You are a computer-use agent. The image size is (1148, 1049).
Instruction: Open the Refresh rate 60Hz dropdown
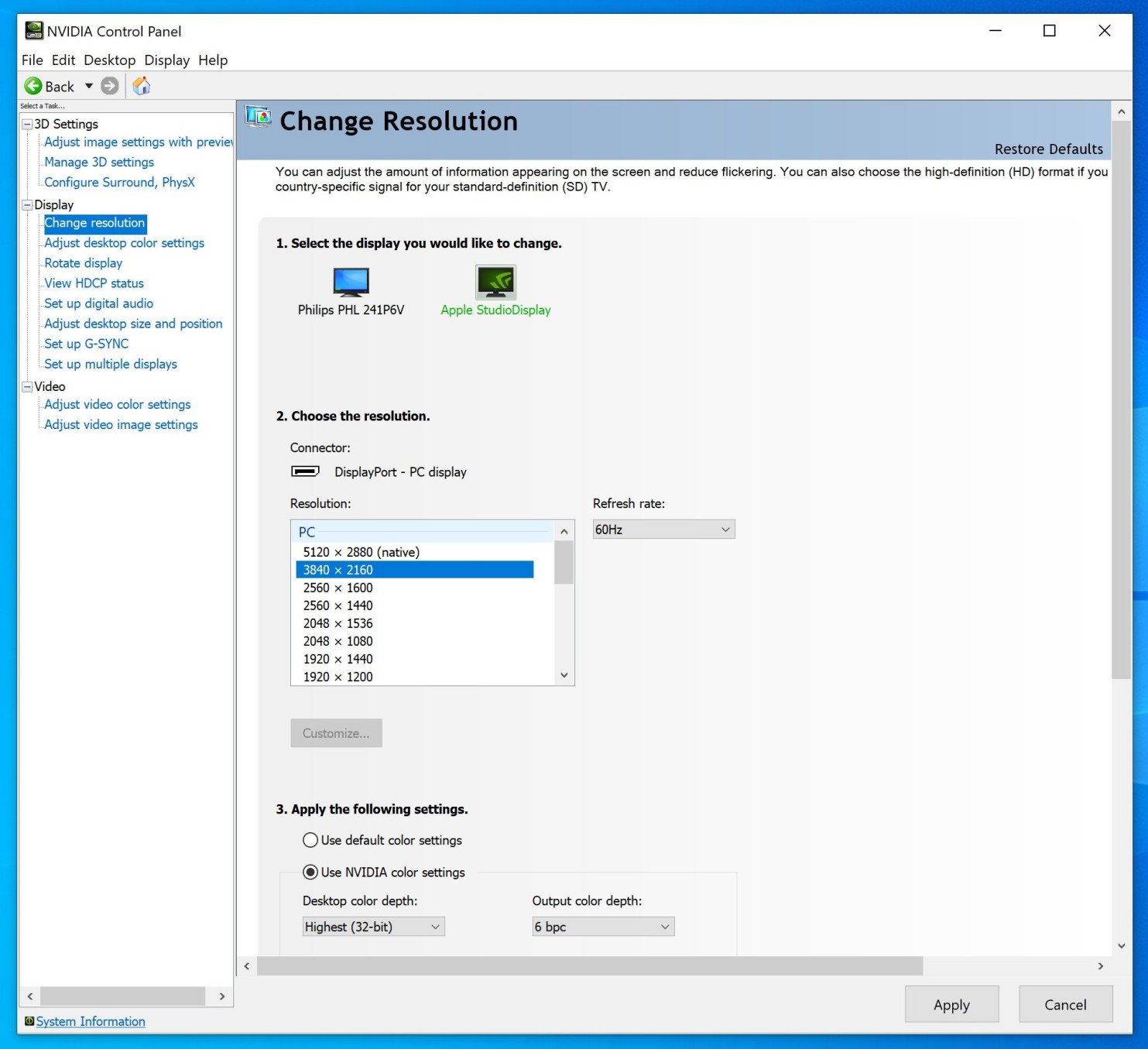click(663, 530)
